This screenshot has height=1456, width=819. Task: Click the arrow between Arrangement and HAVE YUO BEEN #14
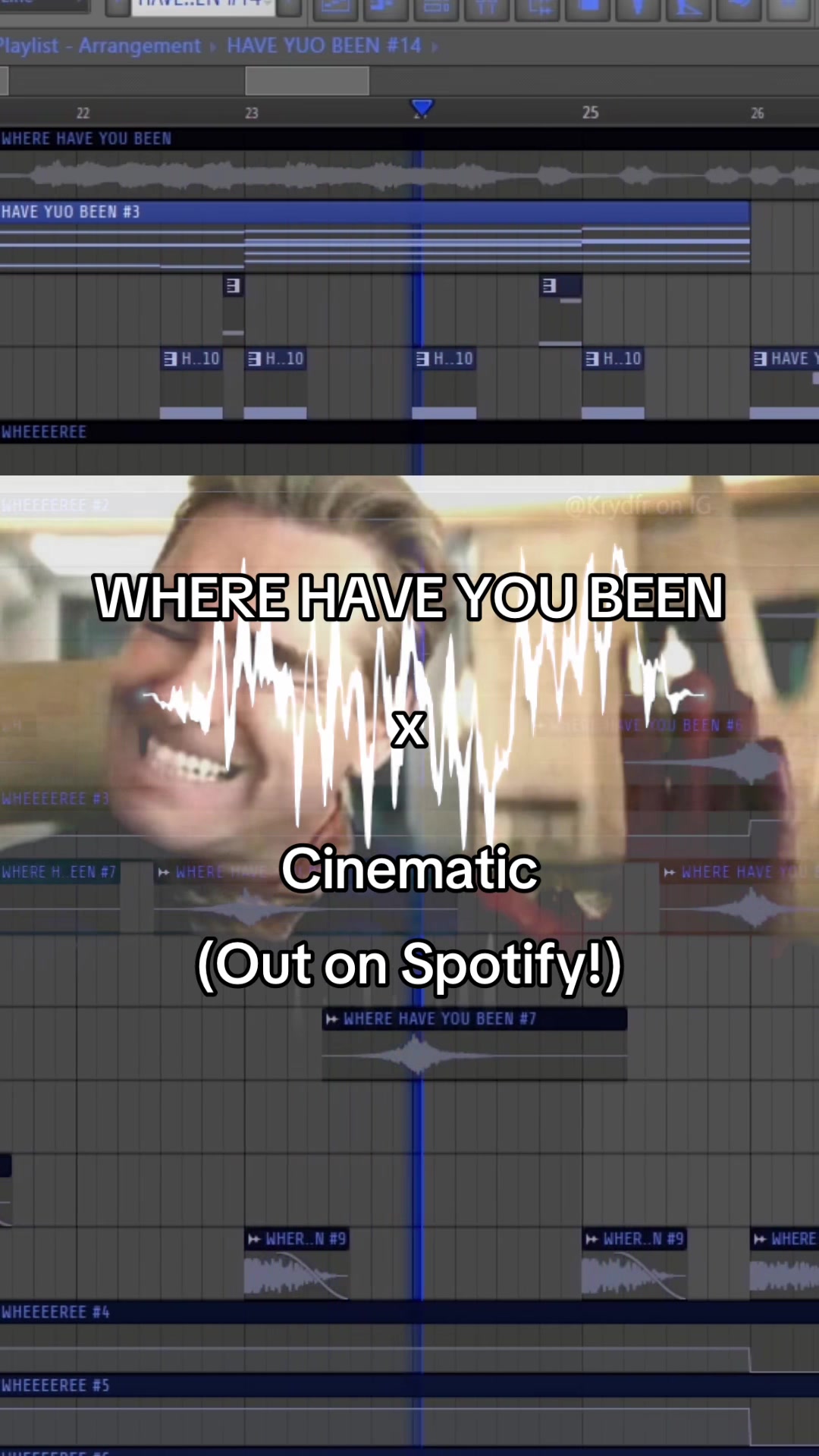pos(213,46)
